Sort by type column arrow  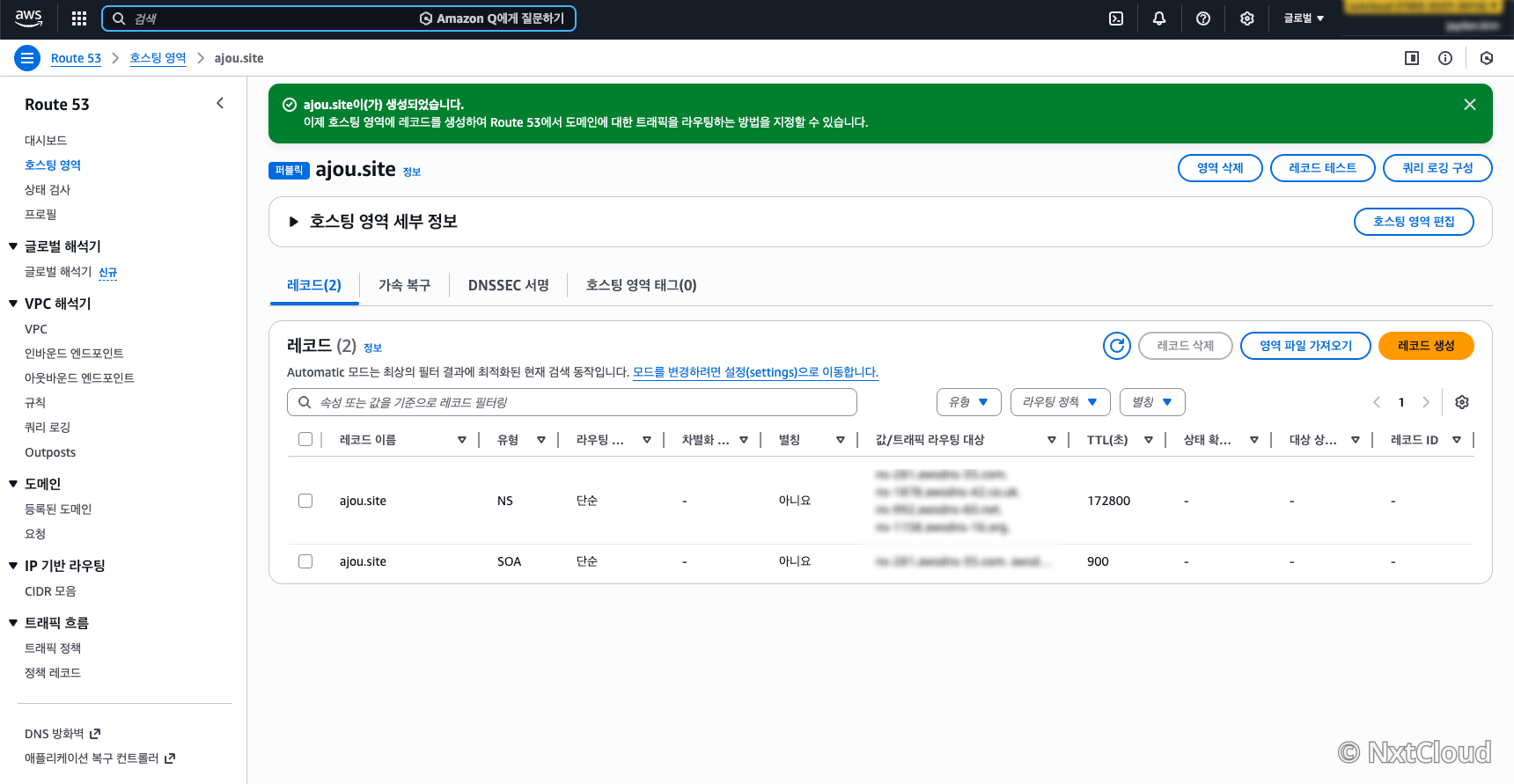tap(541, 440)
